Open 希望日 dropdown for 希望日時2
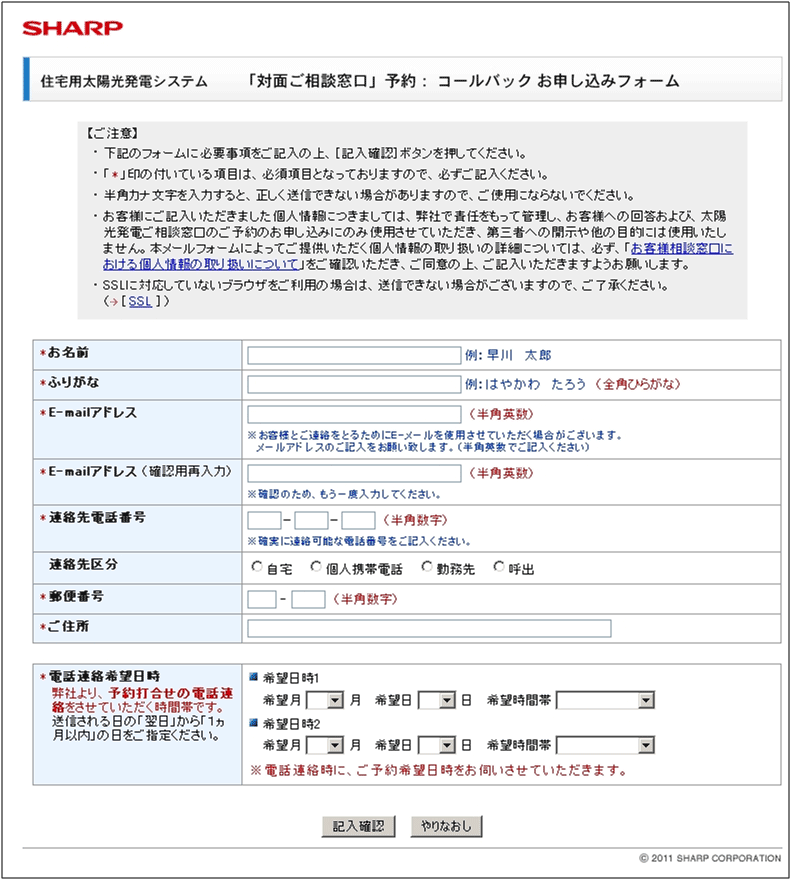Image resolution: width=791 pixels, height=880 pixels. tap(437, 745)
